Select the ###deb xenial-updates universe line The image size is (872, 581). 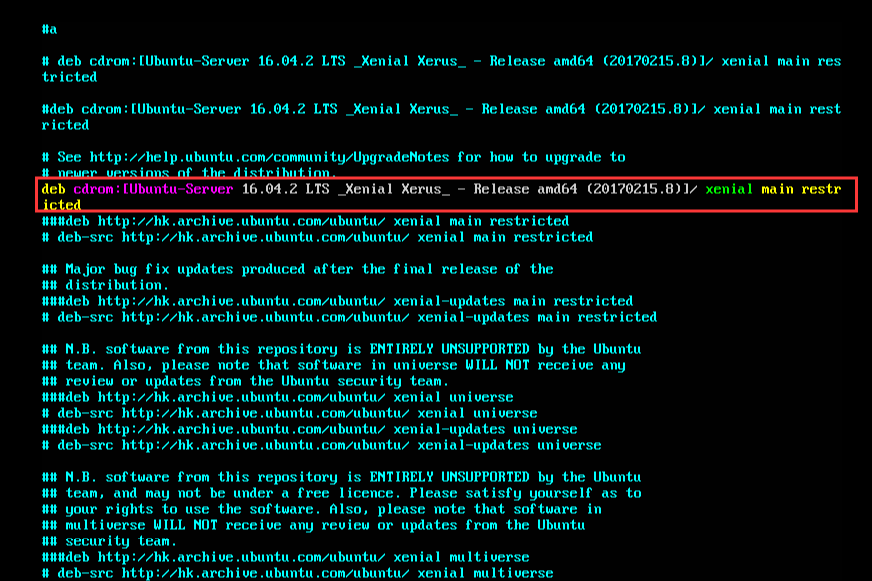pyautogui.click(x=290, y=429)
